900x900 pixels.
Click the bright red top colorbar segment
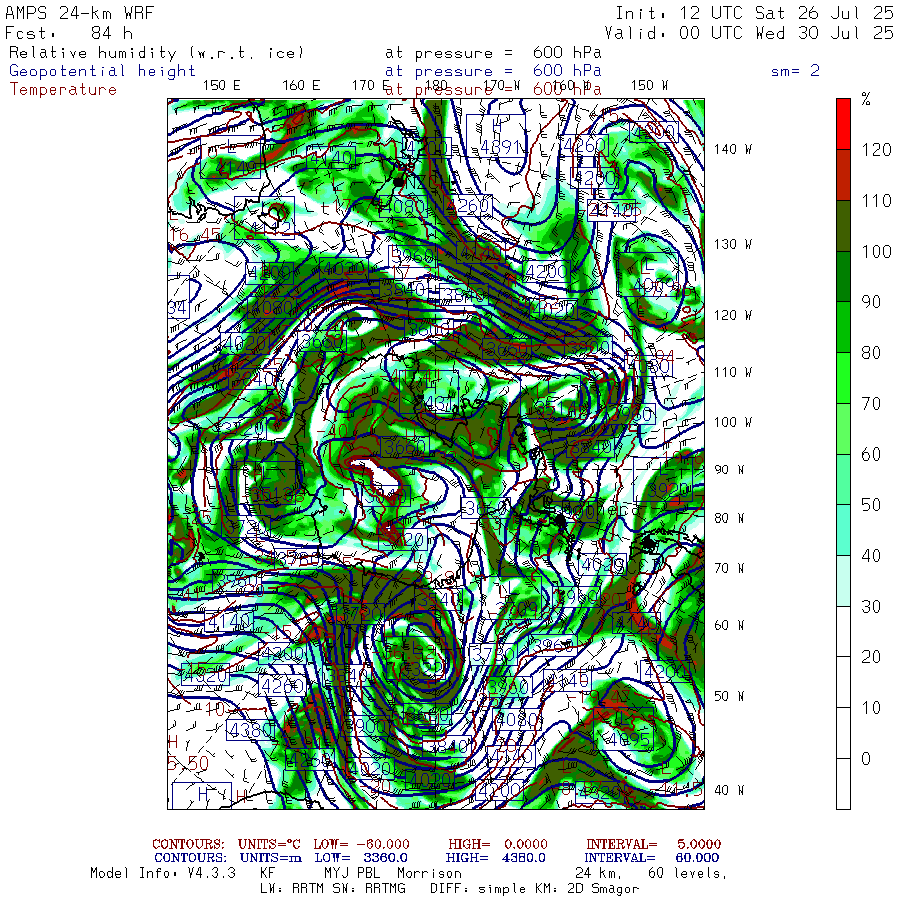click(x=843, y=124)
